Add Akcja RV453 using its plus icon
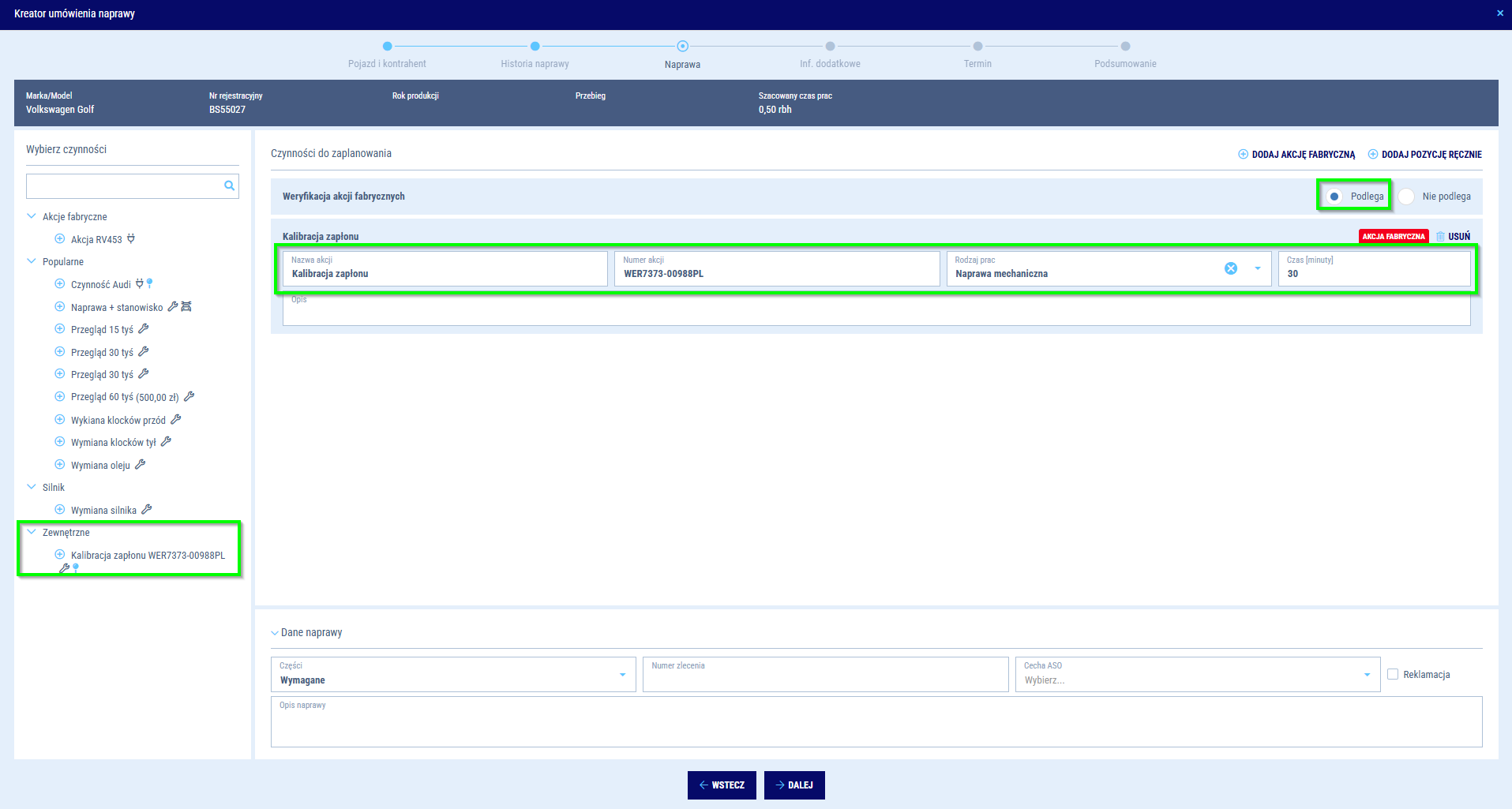Screen dimensions: 1512x809 point(59,239)
